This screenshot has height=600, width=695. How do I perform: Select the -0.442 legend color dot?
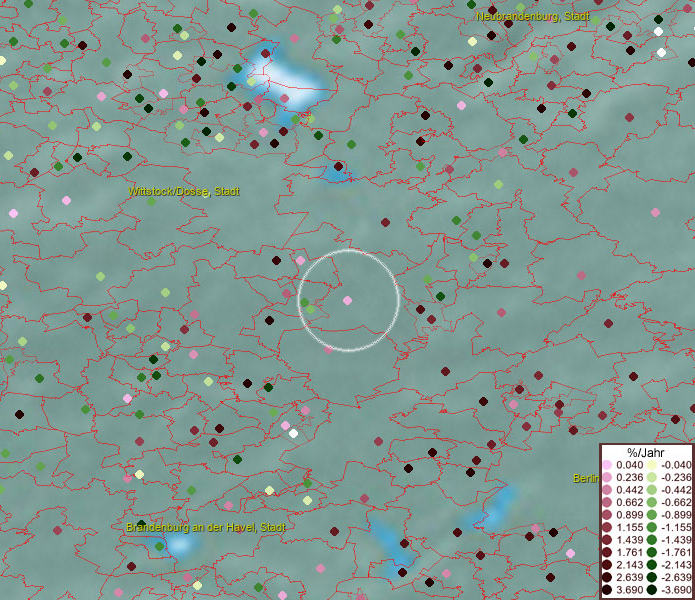652,490
